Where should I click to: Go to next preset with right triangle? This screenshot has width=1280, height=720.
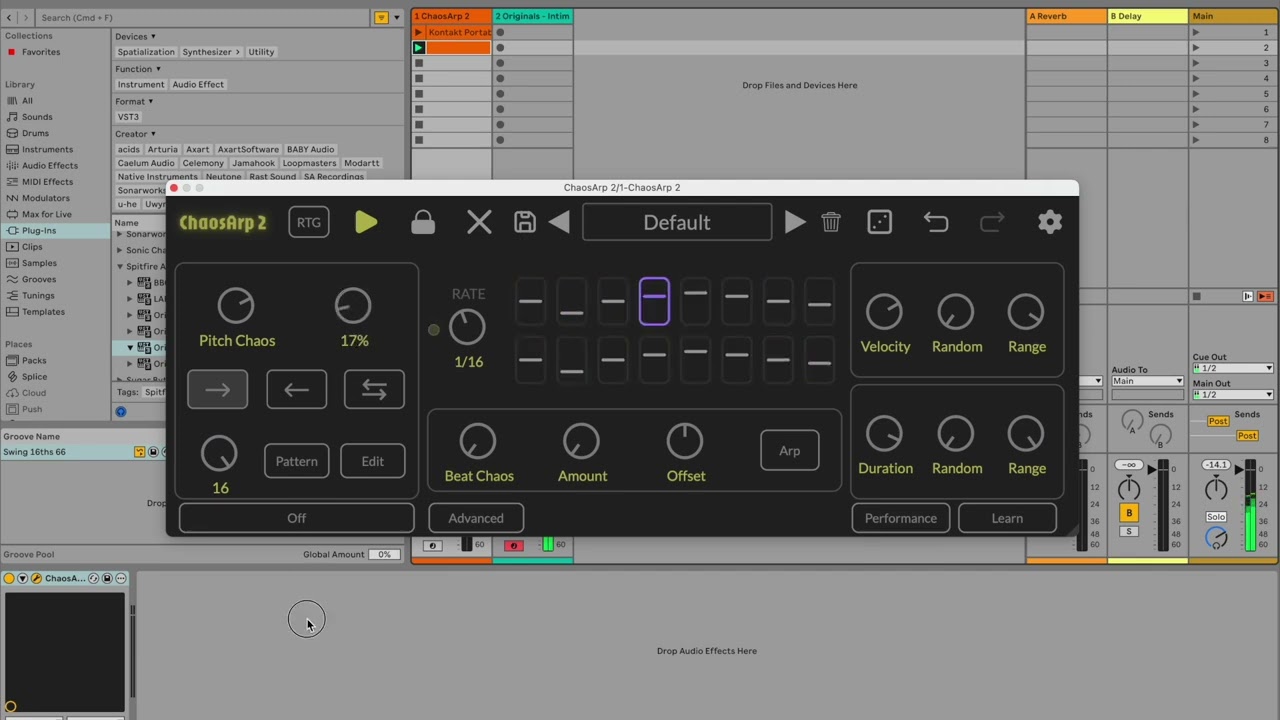[x=795, y=222]
